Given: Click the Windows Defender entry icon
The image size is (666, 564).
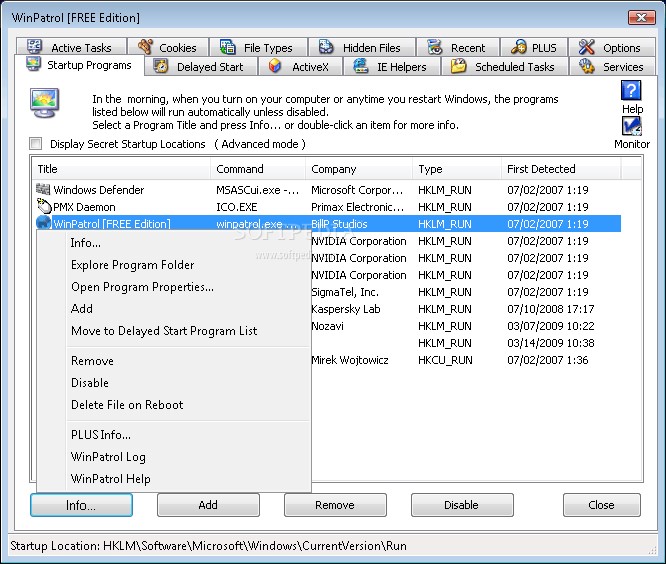Looking at the screenshot, I should click(x=43, y=190).
